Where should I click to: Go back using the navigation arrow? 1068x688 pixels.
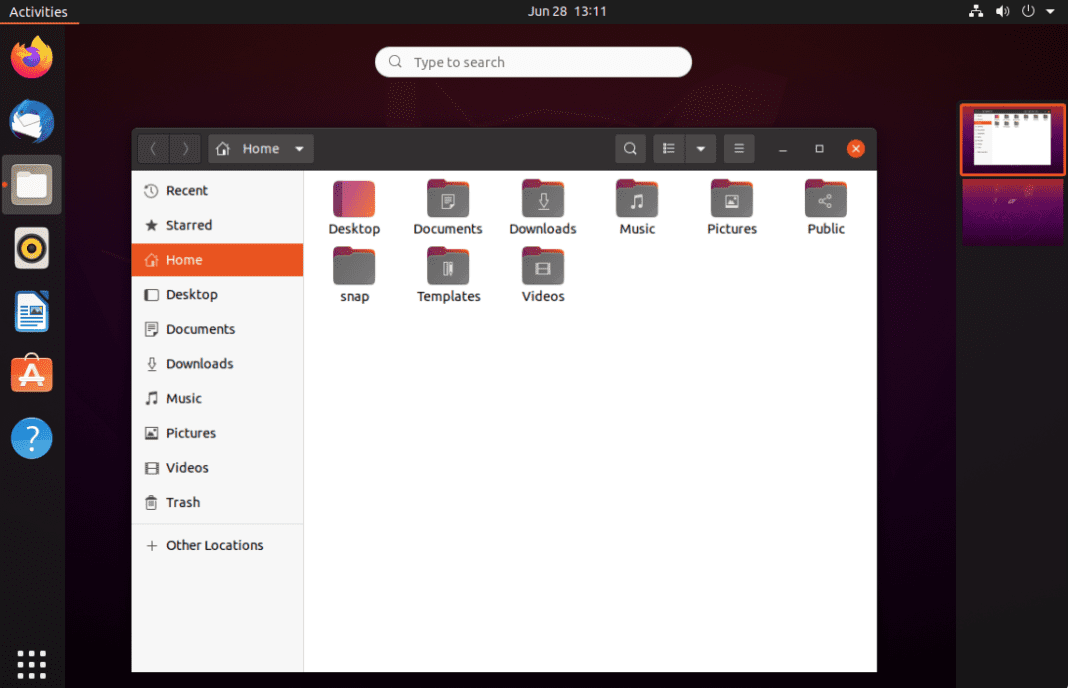[152, 148]
